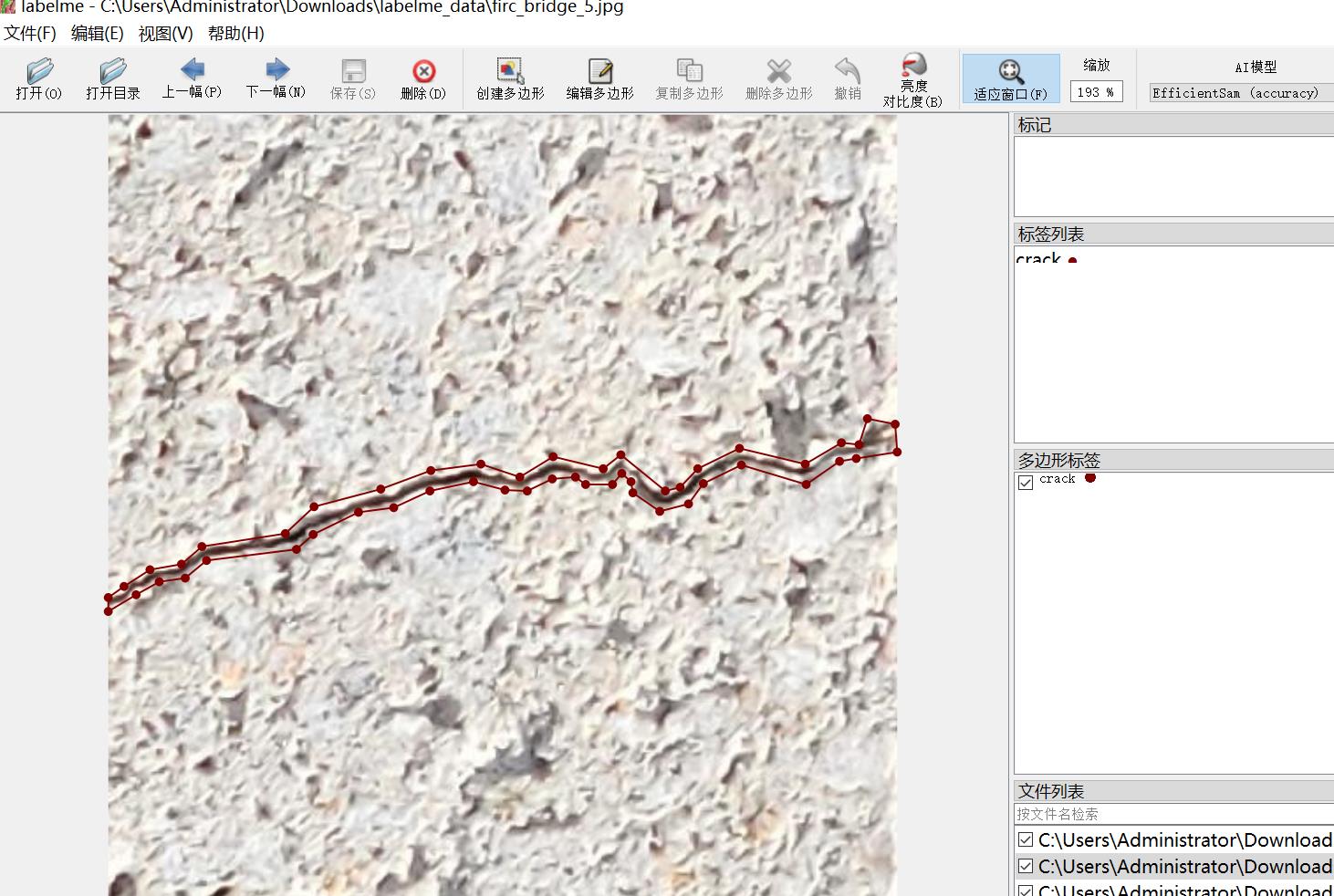The image size is (1334, 896).
Task: Toggle the crack polygon visibility checkbox
Action: (1026, 482)
